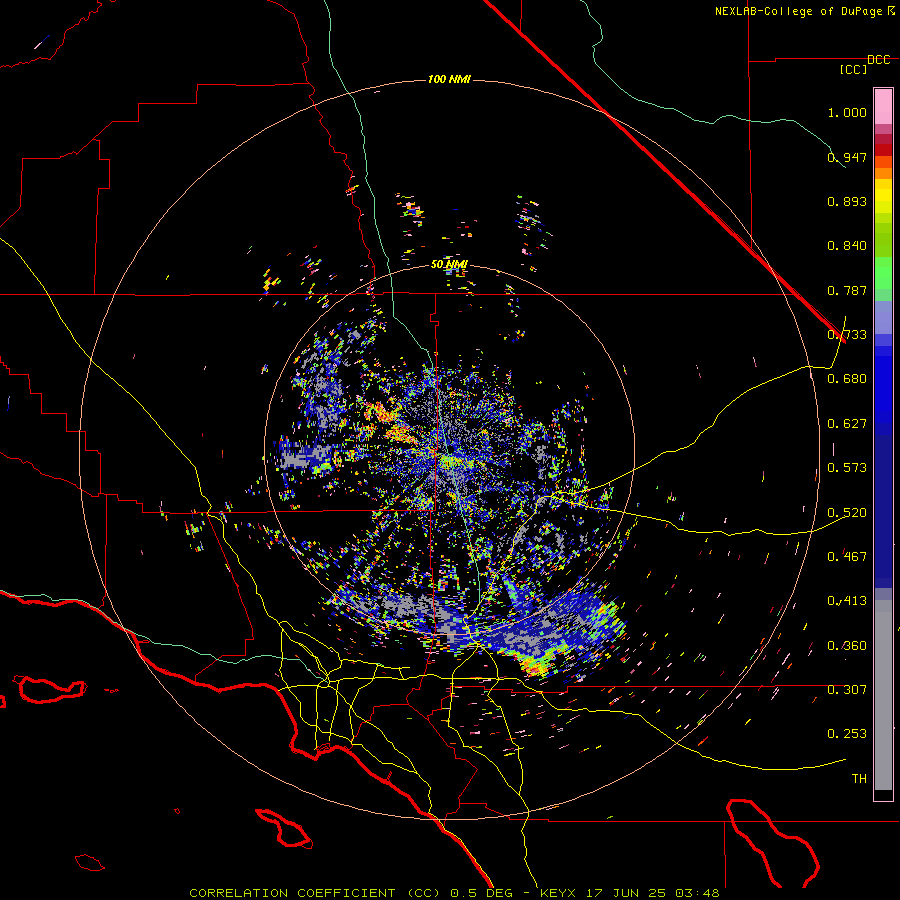Click the DCC label above the color scale
The height and width of the screenshot is (900, 900).
(x=879, y=60)
